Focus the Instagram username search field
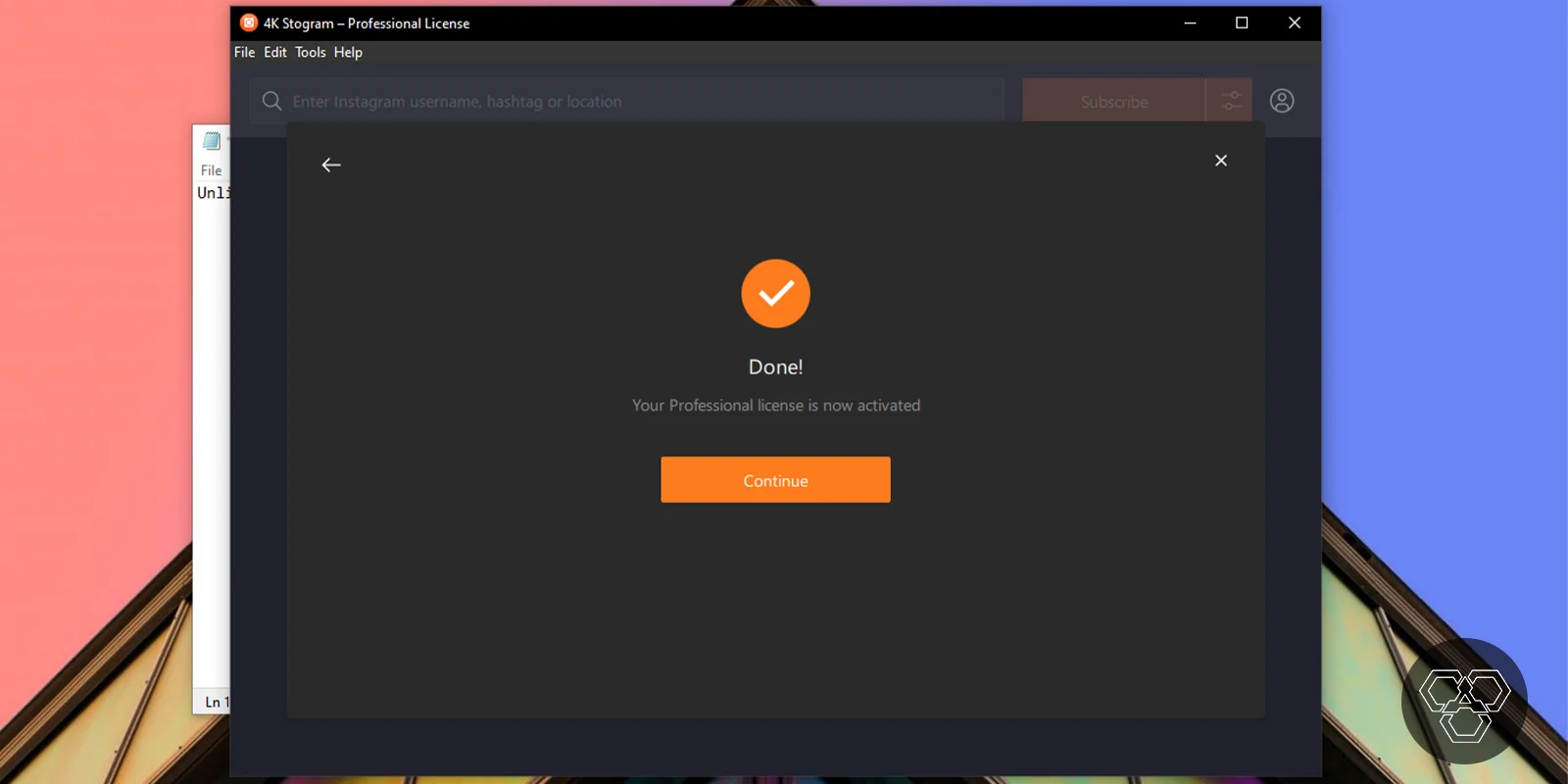Image resolution: width=1568 pixels, height=784 pixels. [627, 101]
